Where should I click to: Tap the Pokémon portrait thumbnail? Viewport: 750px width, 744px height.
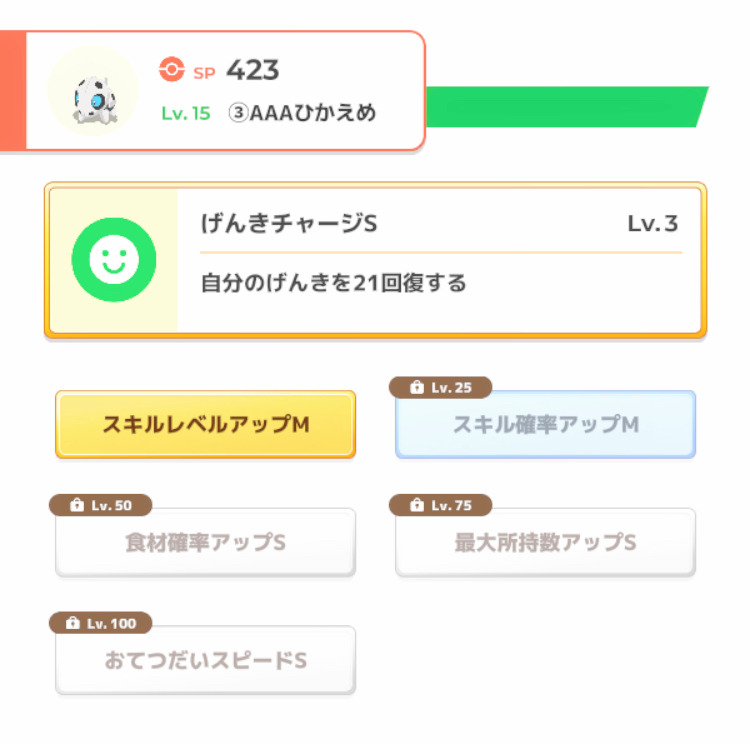pos(93,91)
